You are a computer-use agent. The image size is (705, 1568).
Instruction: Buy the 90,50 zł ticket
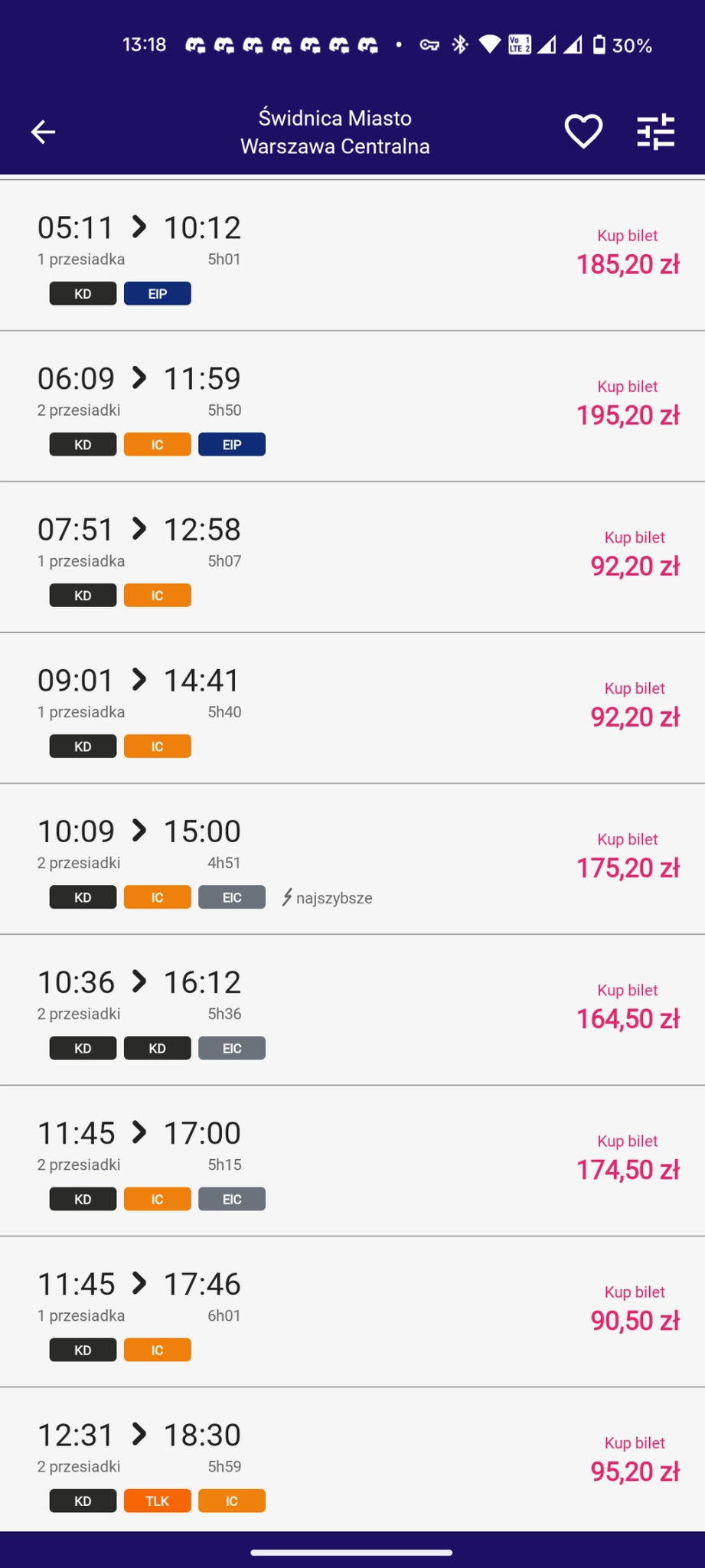[634, 1308]
